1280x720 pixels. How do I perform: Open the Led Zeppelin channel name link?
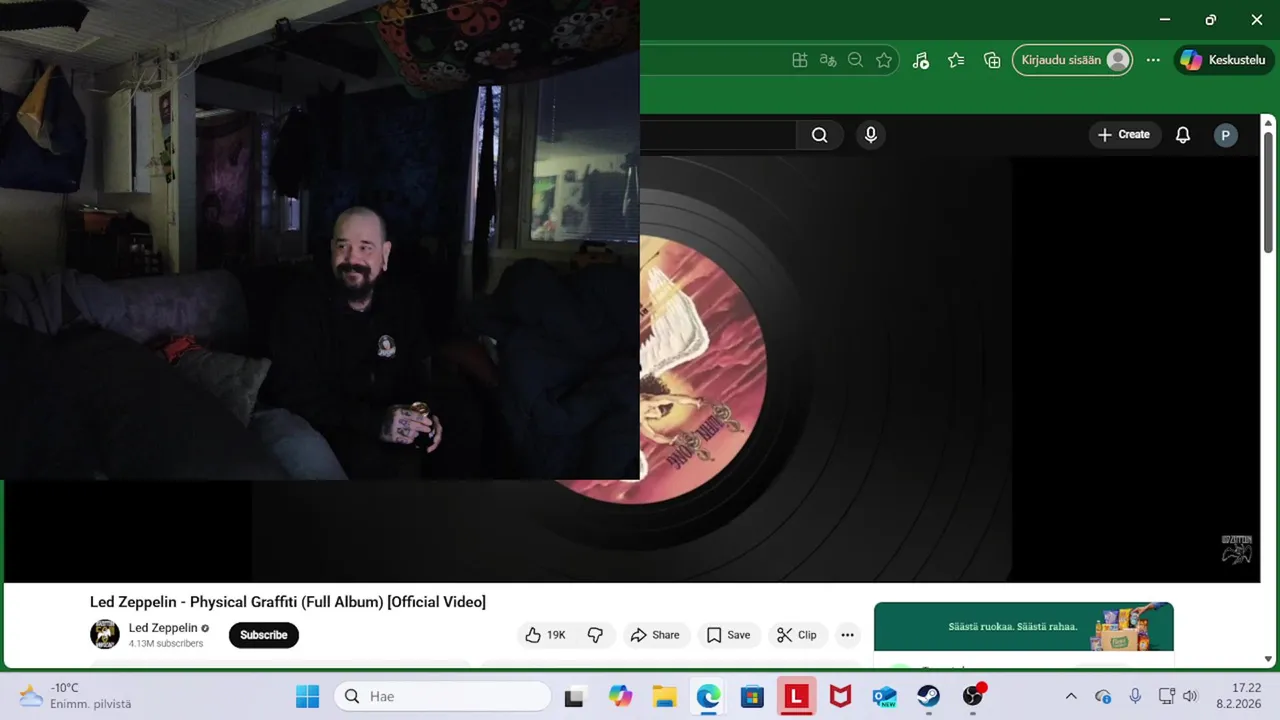point(163,628)
